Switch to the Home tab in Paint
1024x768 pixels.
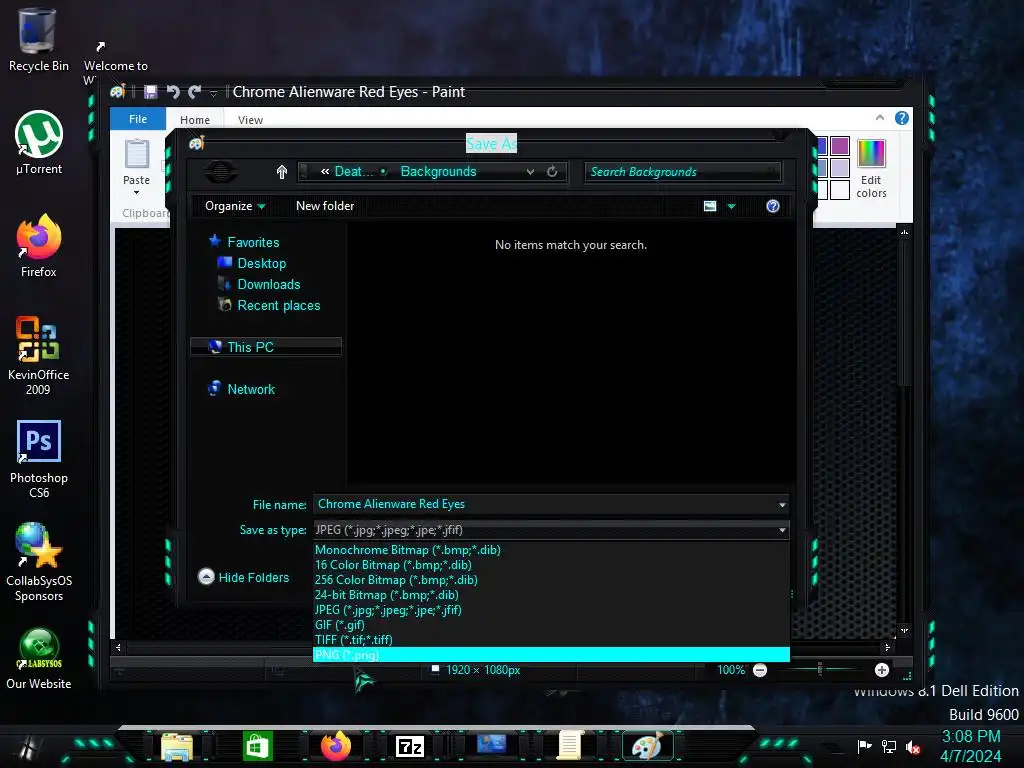pos(195,120)
